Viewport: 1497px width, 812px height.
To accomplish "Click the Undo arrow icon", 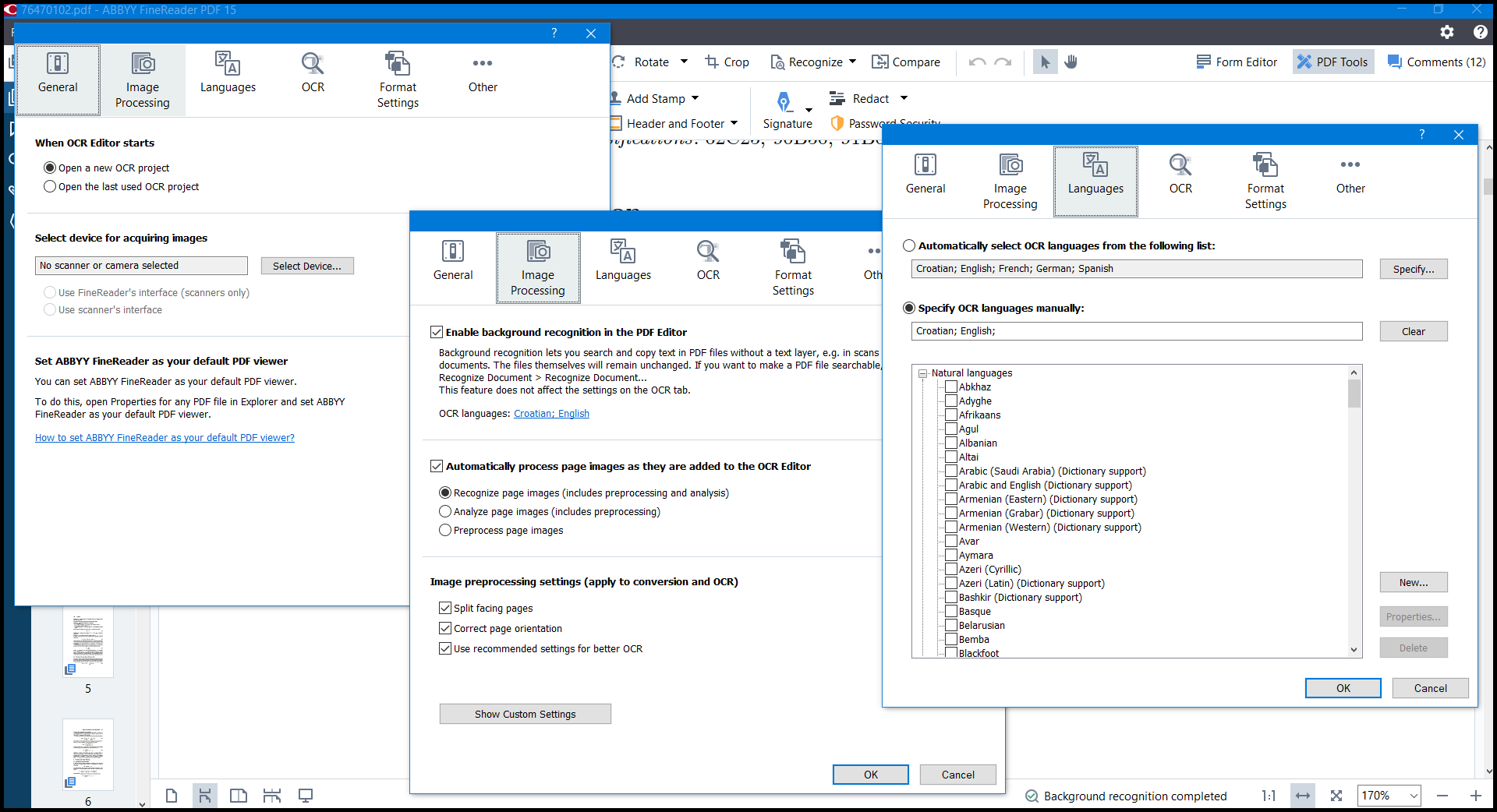I will 977,62.
